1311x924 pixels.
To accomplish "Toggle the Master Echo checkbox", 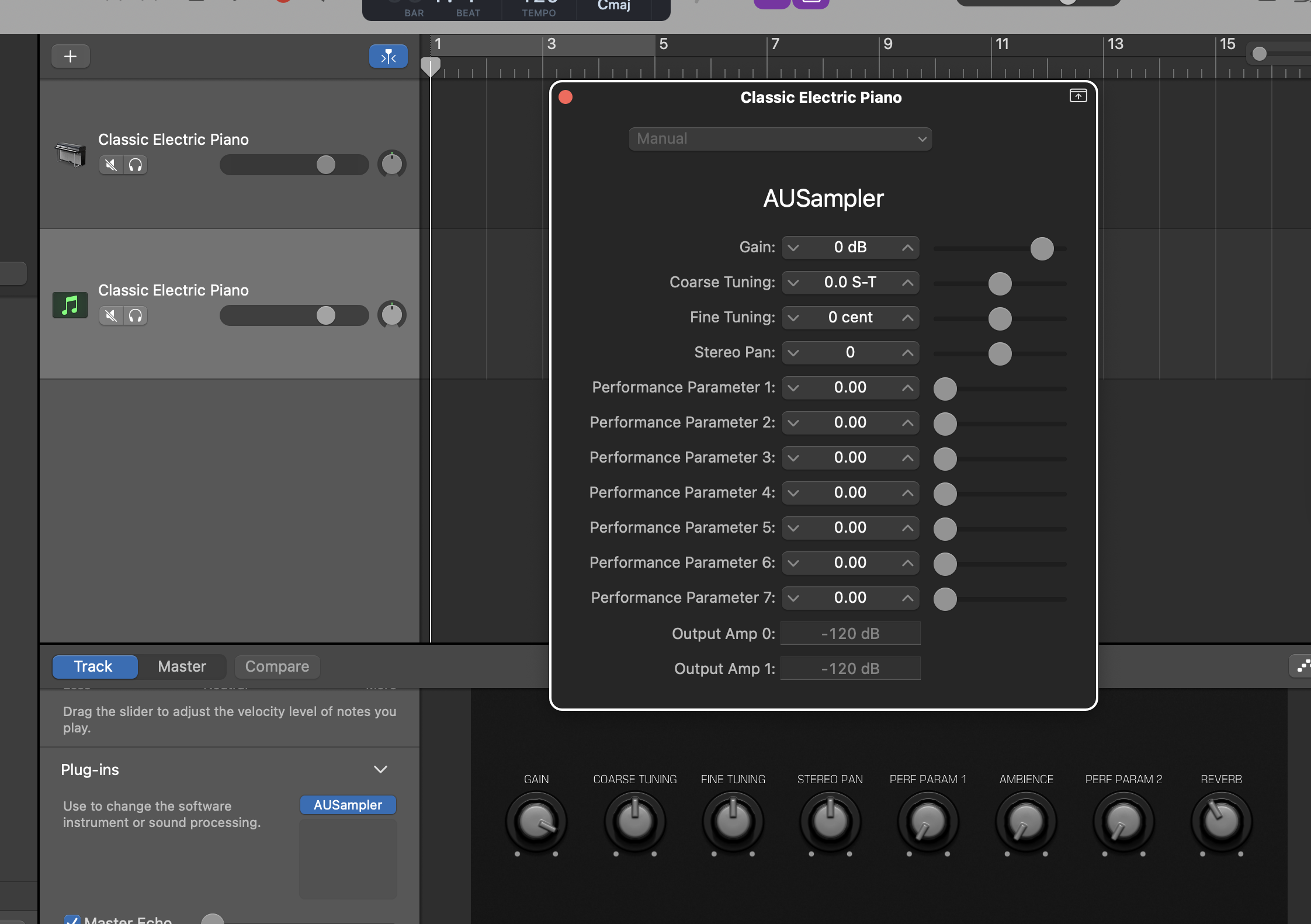I will coord(72,920).
